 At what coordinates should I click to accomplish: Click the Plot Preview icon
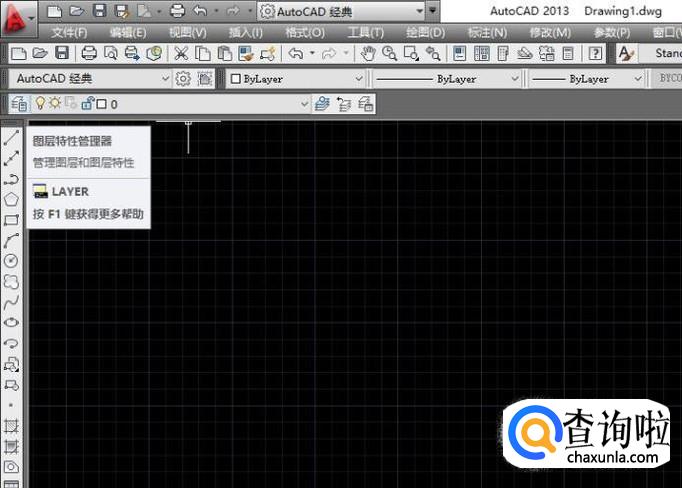tap(110, 54)
